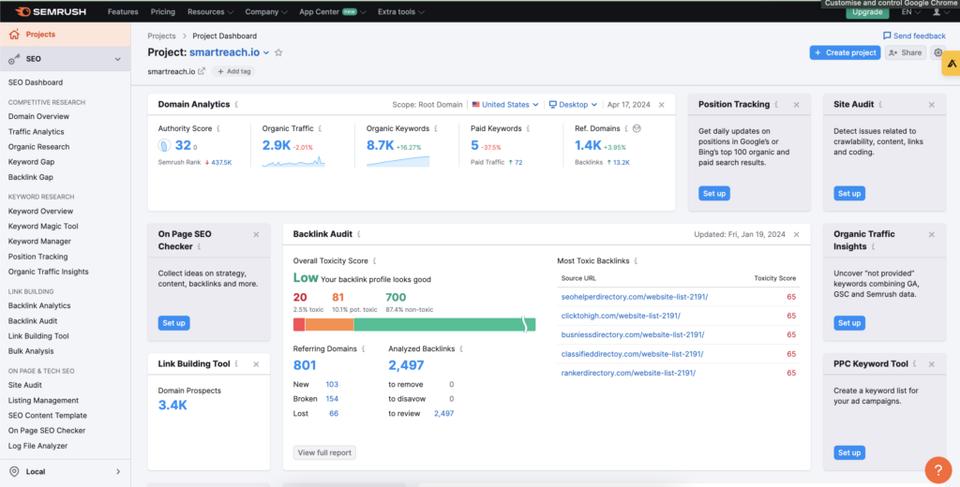Viewport: 960px width, 487px height.
Task: Close the Organic Traffic Insights widget
Action: coord(931,235)
